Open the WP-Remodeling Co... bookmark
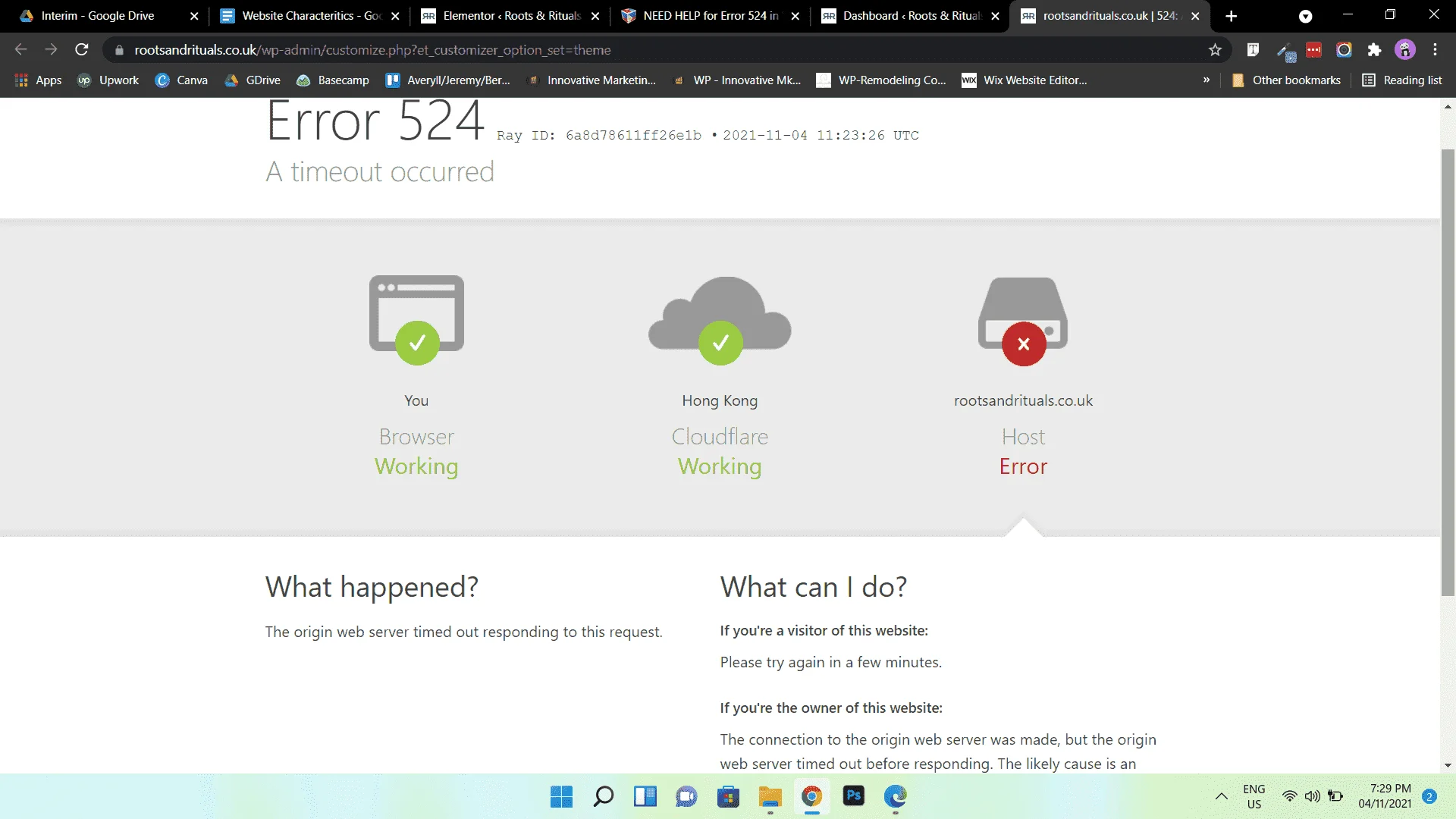The height and width of the screenshot is (819, 1456). [x=881, y=80]
